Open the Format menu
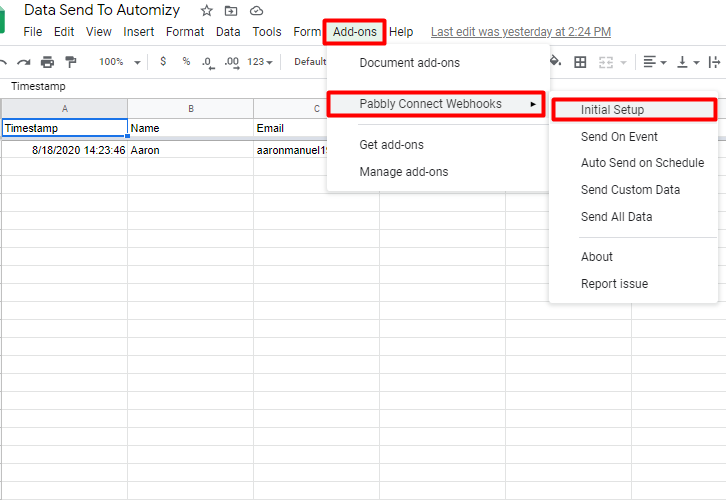 coord(185,32)
